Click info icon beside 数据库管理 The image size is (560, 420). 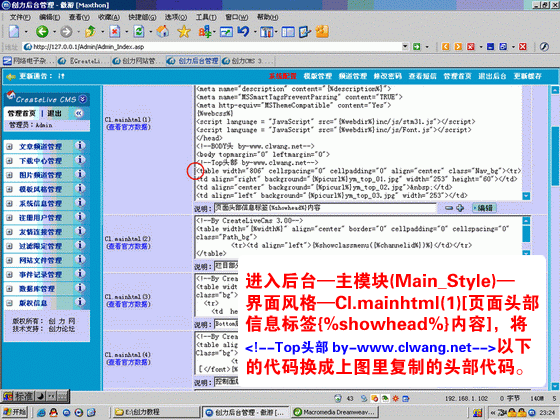(80, 288)
